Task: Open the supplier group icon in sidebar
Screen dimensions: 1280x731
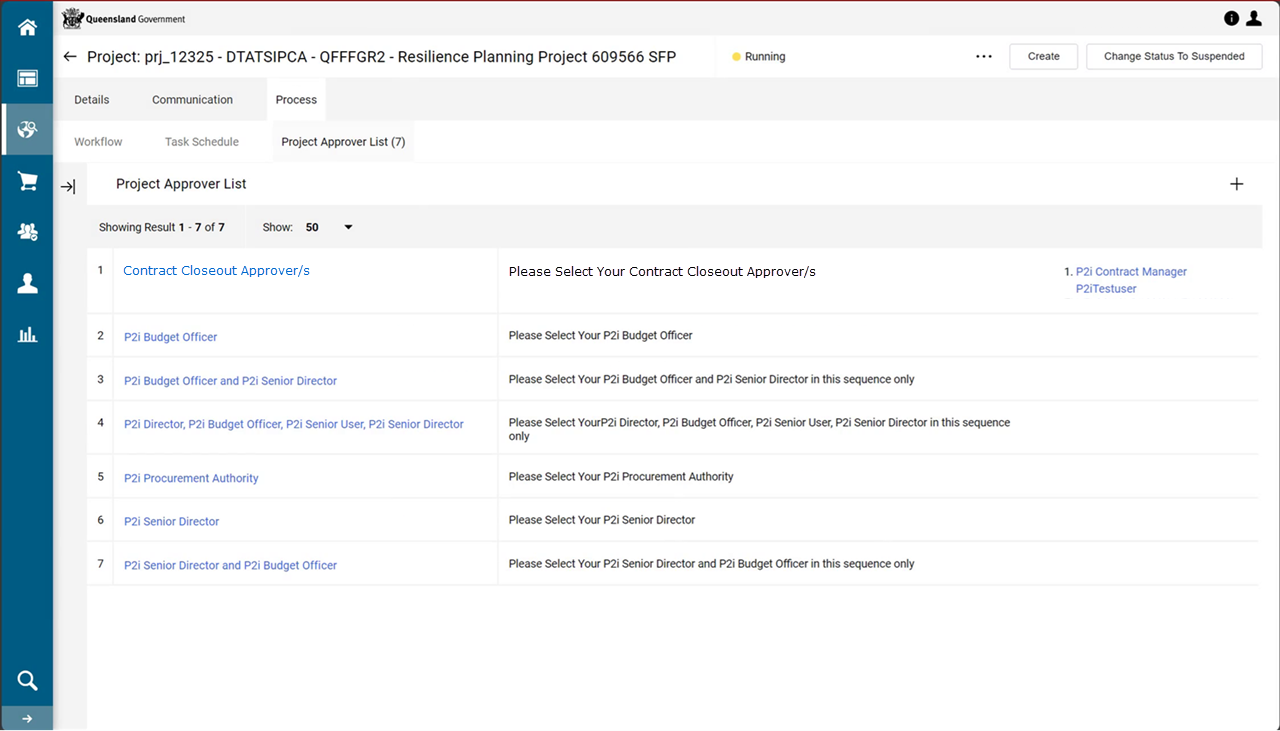Action: pos(27,232)
